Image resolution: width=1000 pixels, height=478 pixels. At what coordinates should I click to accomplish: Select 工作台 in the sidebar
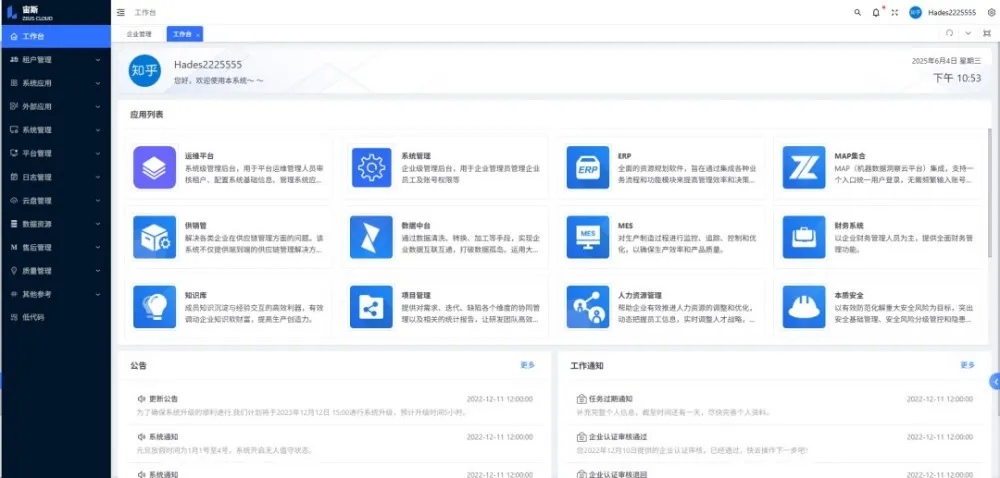(55, 36)
